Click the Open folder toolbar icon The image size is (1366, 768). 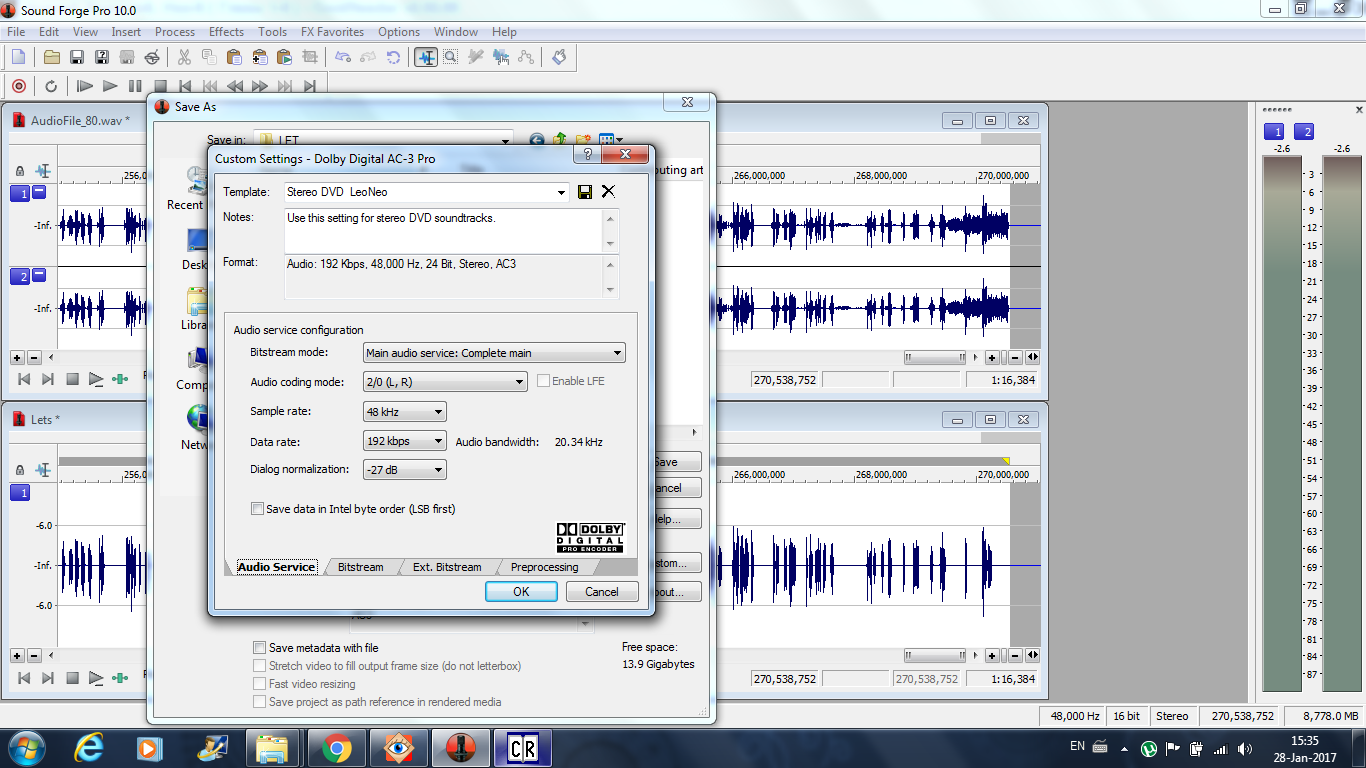[52, 57]
